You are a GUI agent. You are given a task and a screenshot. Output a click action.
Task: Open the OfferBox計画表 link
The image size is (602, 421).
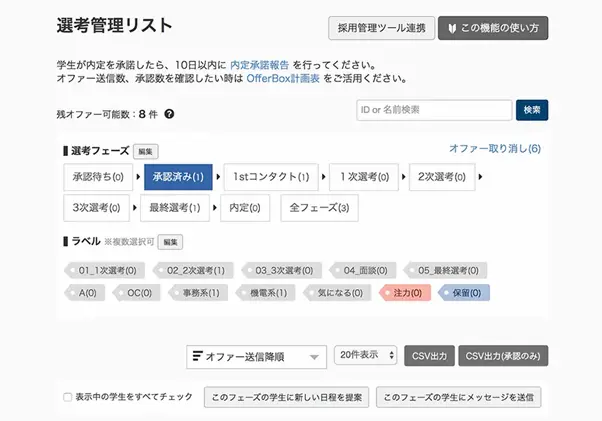click(x=283, y=78)
